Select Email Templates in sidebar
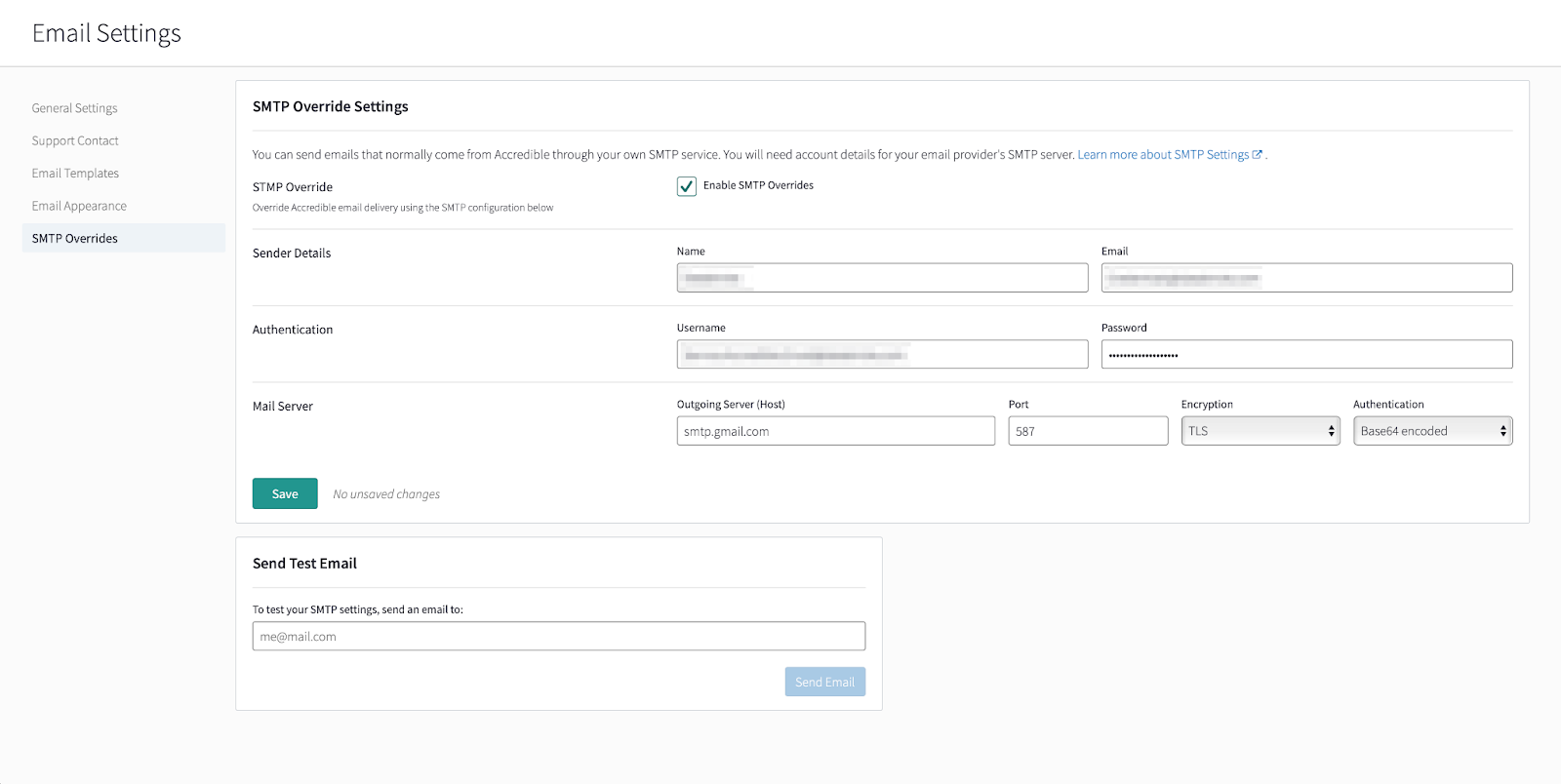Viewport: 1561px width, 784px height. click(x=75, y=174)
